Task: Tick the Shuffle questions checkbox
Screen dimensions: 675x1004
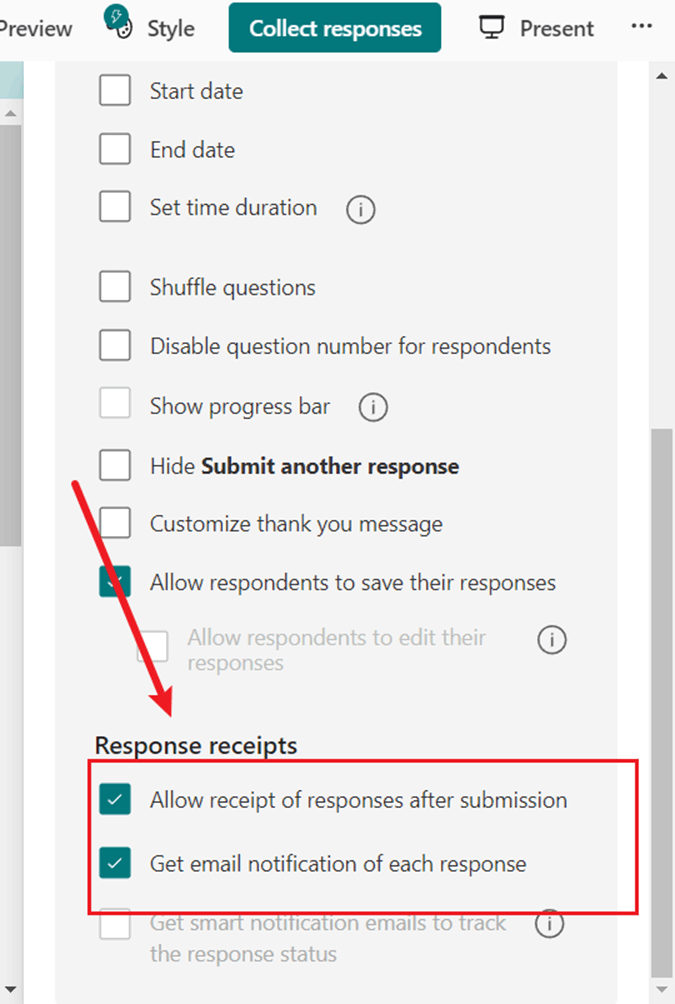Action: 115,286
